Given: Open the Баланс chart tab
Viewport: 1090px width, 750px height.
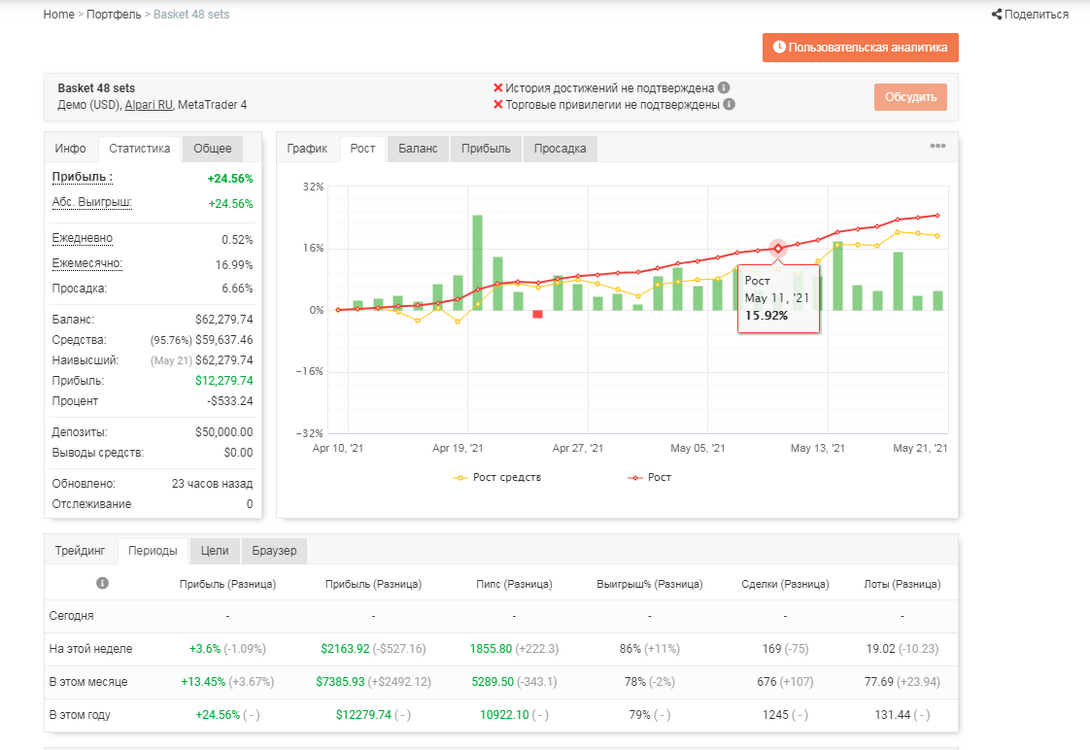Looking at the screenshot, I should pos(418,149).
